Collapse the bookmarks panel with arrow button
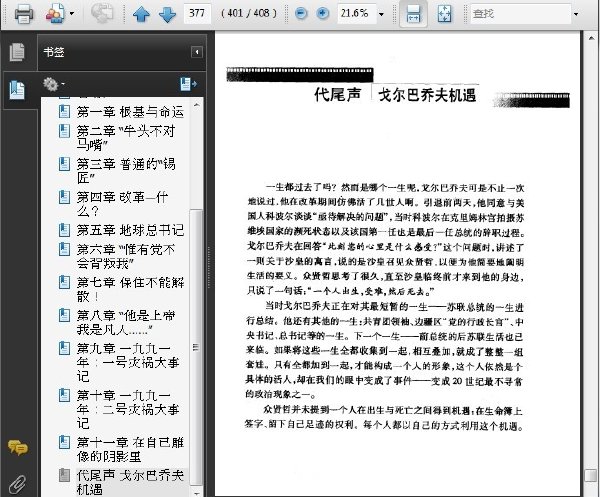The height and width of the screenshot is (497, 600). 197,52
